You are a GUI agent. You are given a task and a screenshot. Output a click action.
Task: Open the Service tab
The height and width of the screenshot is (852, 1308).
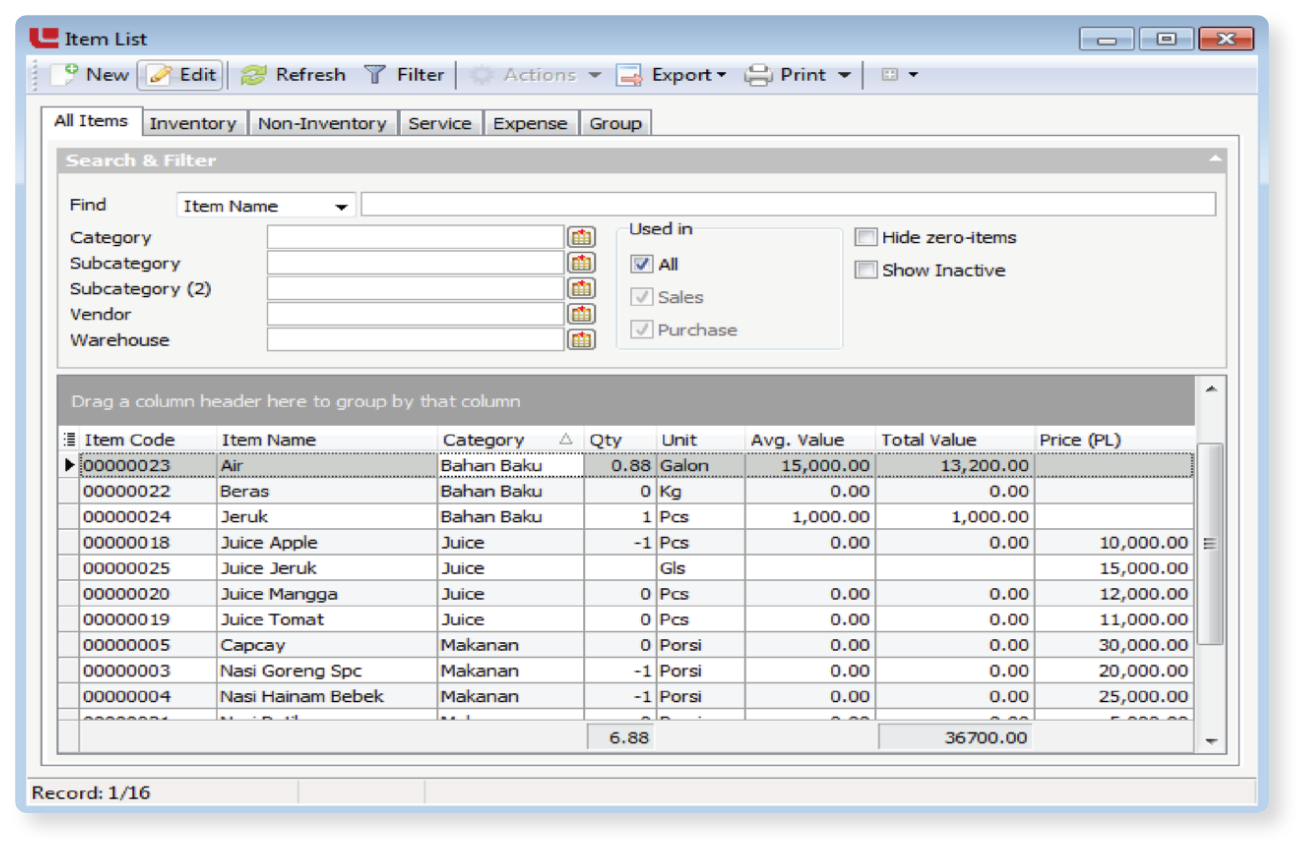tap(440, 123)
